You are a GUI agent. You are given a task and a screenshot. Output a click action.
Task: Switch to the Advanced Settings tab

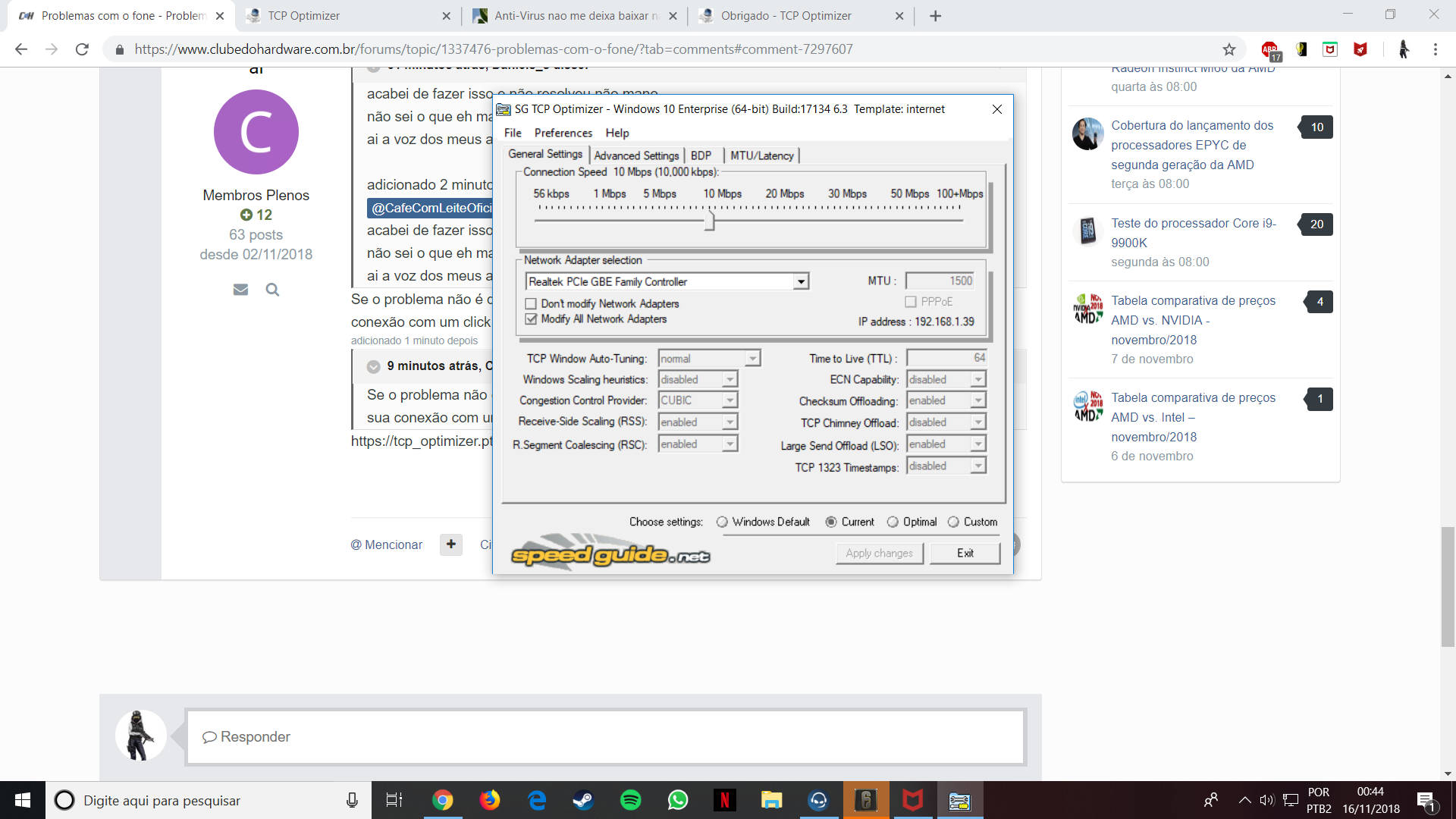point(636,155)
